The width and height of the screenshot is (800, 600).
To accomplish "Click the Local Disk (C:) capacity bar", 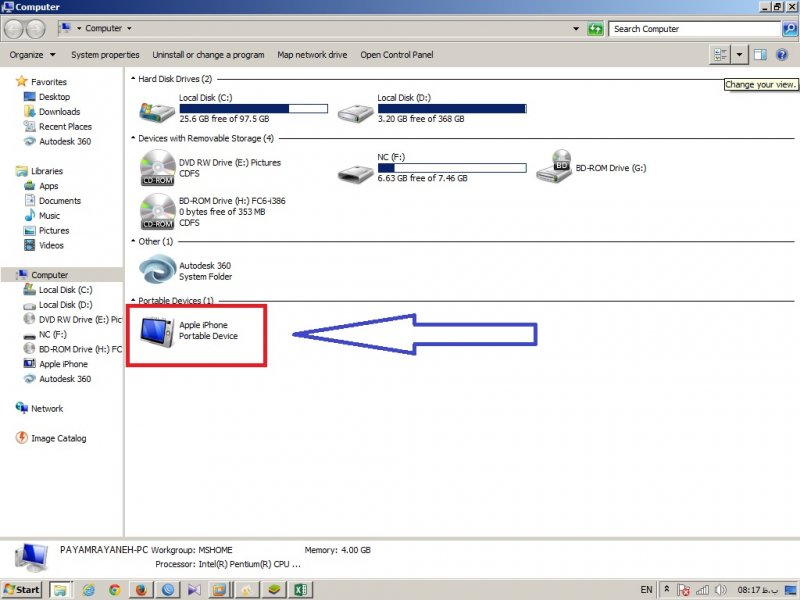I will [254, 108].
